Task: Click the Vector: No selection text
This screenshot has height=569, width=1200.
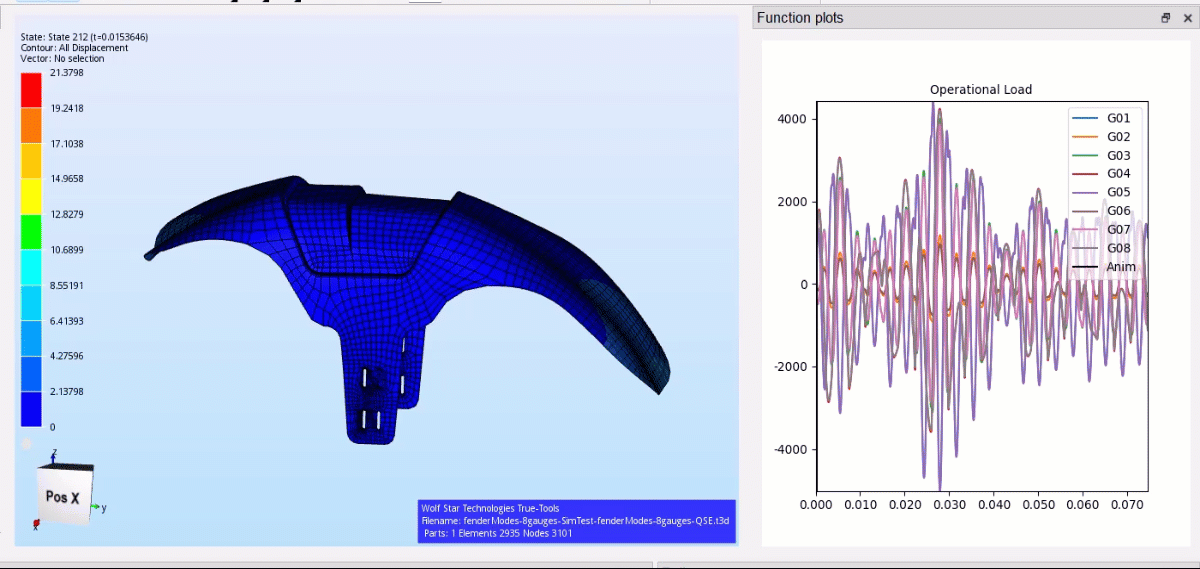Action: pyautogui.click(x=62, y=59)
